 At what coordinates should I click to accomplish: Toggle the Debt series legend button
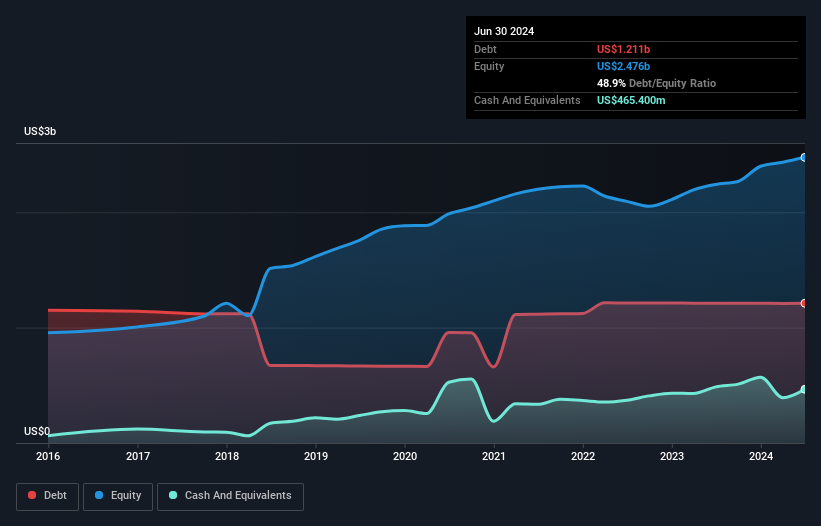point(48,496)
